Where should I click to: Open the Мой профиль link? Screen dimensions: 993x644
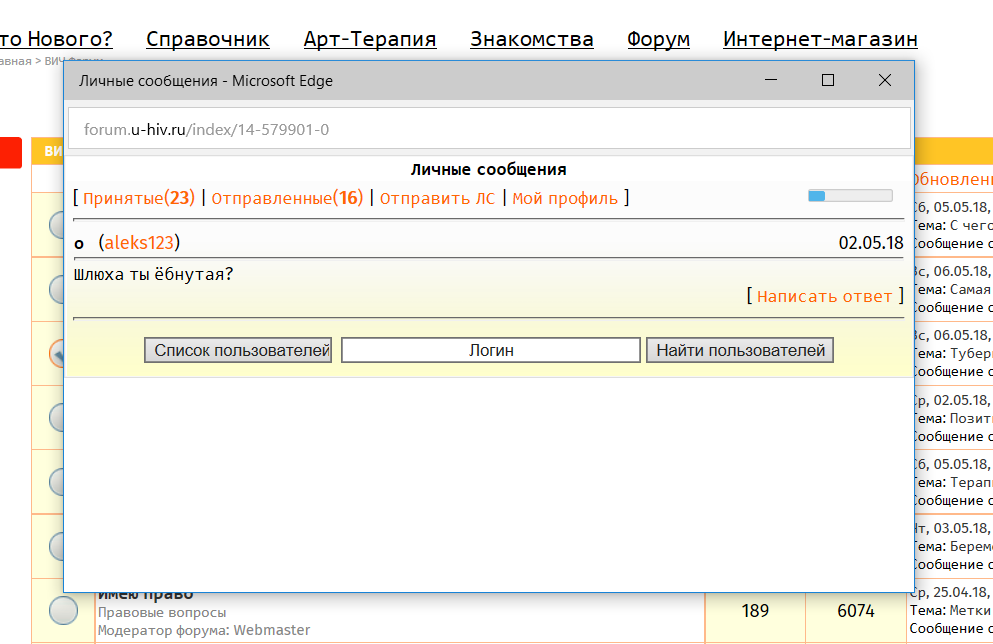pyautogui.click(x=565, y=198)
